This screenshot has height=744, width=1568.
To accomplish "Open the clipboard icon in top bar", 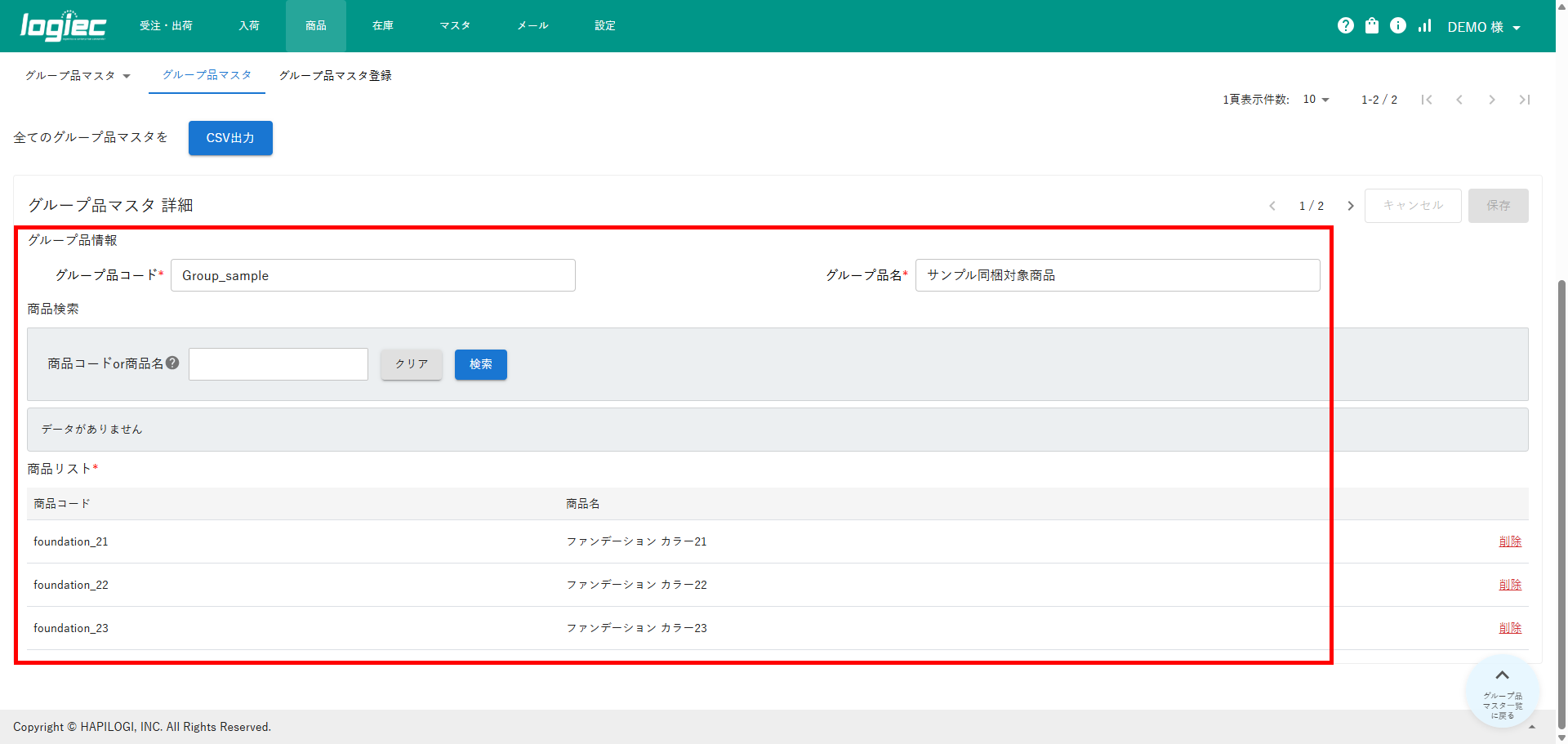I will click(1372, 26).
